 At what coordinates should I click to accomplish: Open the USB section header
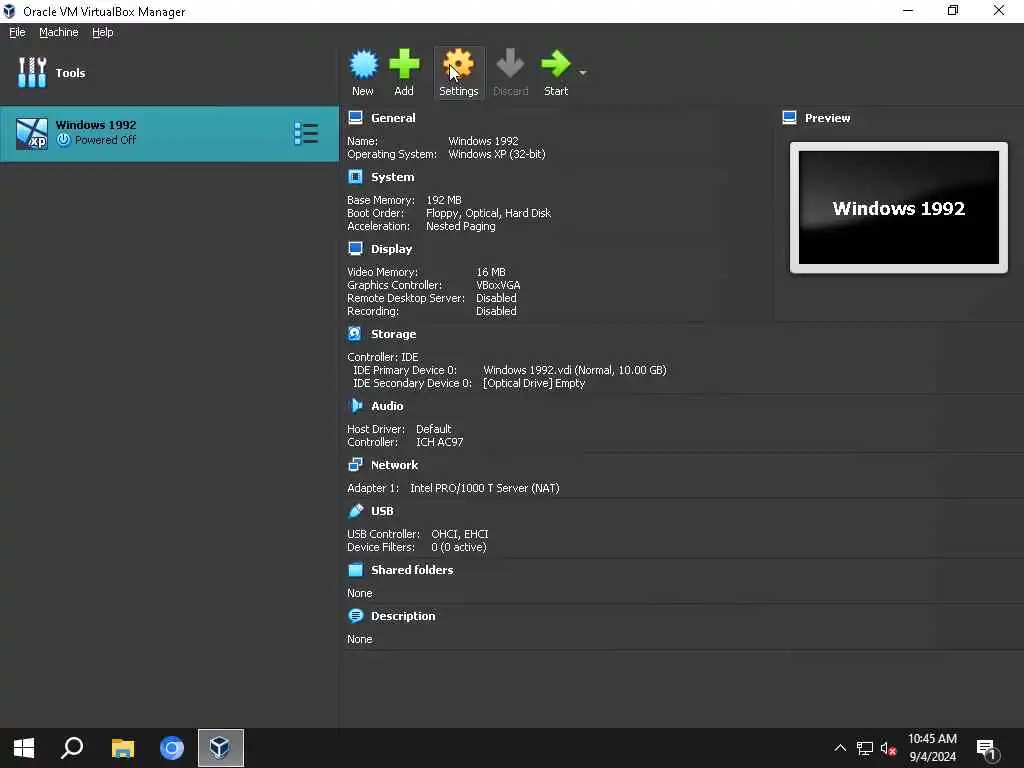382,511
